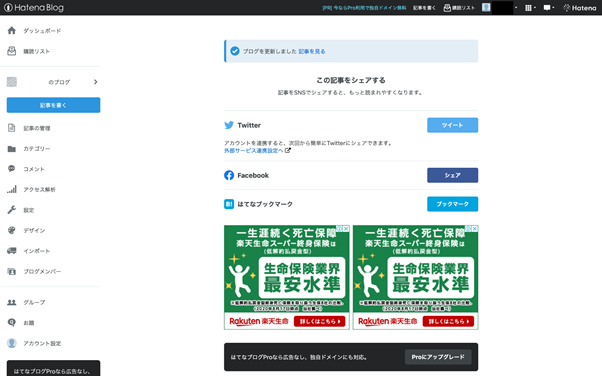Click the Hatena Blog logo
This screenshot has height=376, width=602.
click(34, 7)
